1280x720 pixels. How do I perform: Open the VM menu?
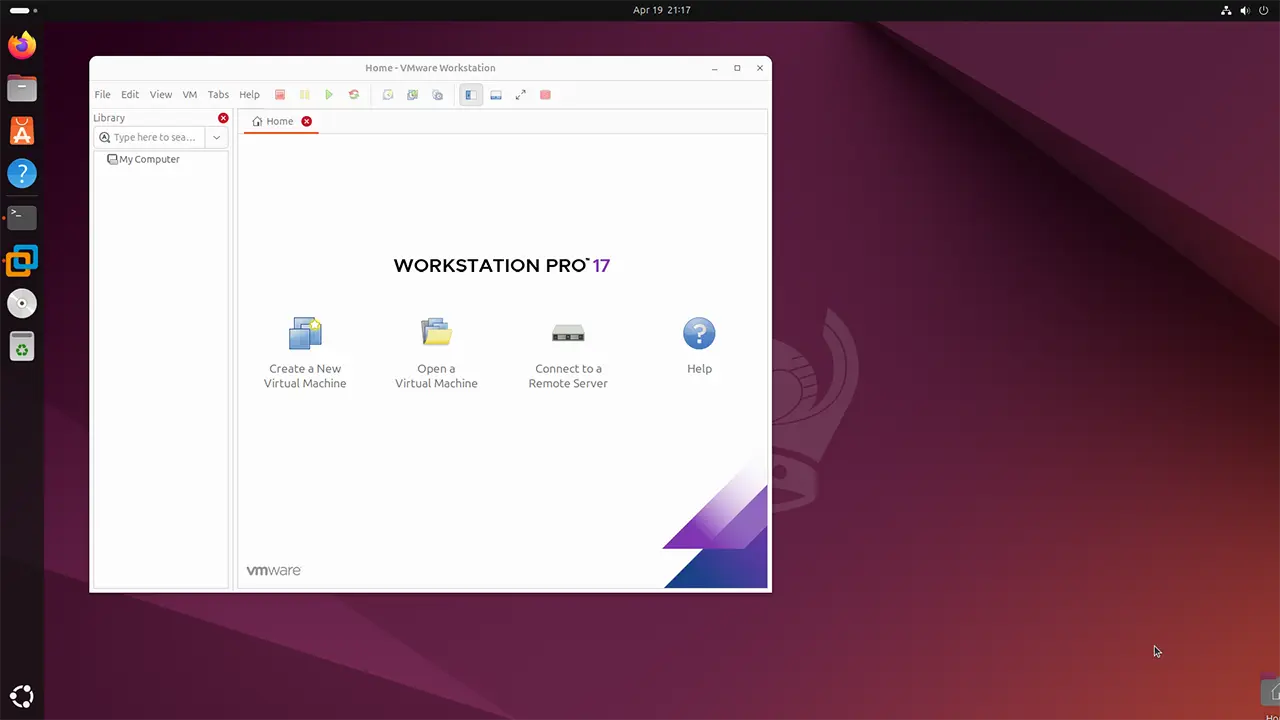190,95
